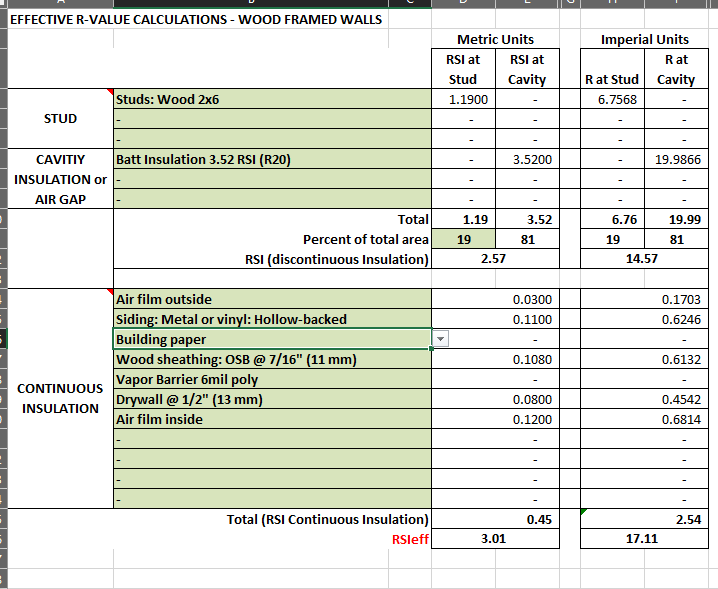718x589 pixels.
Task: Click the title 'EFFECTIVE R-VALUE CALCULATIONS' cell
Action: (196, 19)
